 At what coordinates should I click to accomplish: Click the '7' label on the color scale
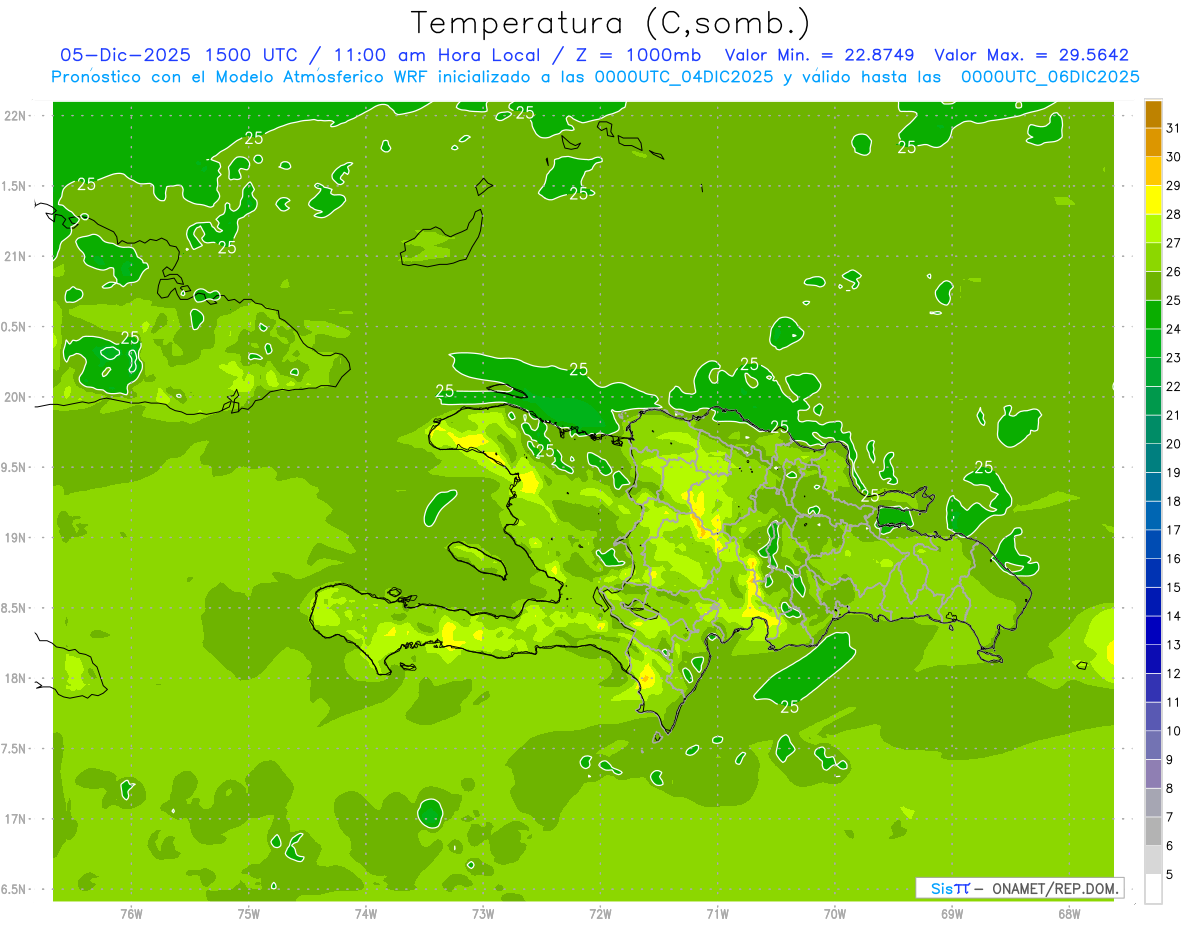(x=1169, y=818)
